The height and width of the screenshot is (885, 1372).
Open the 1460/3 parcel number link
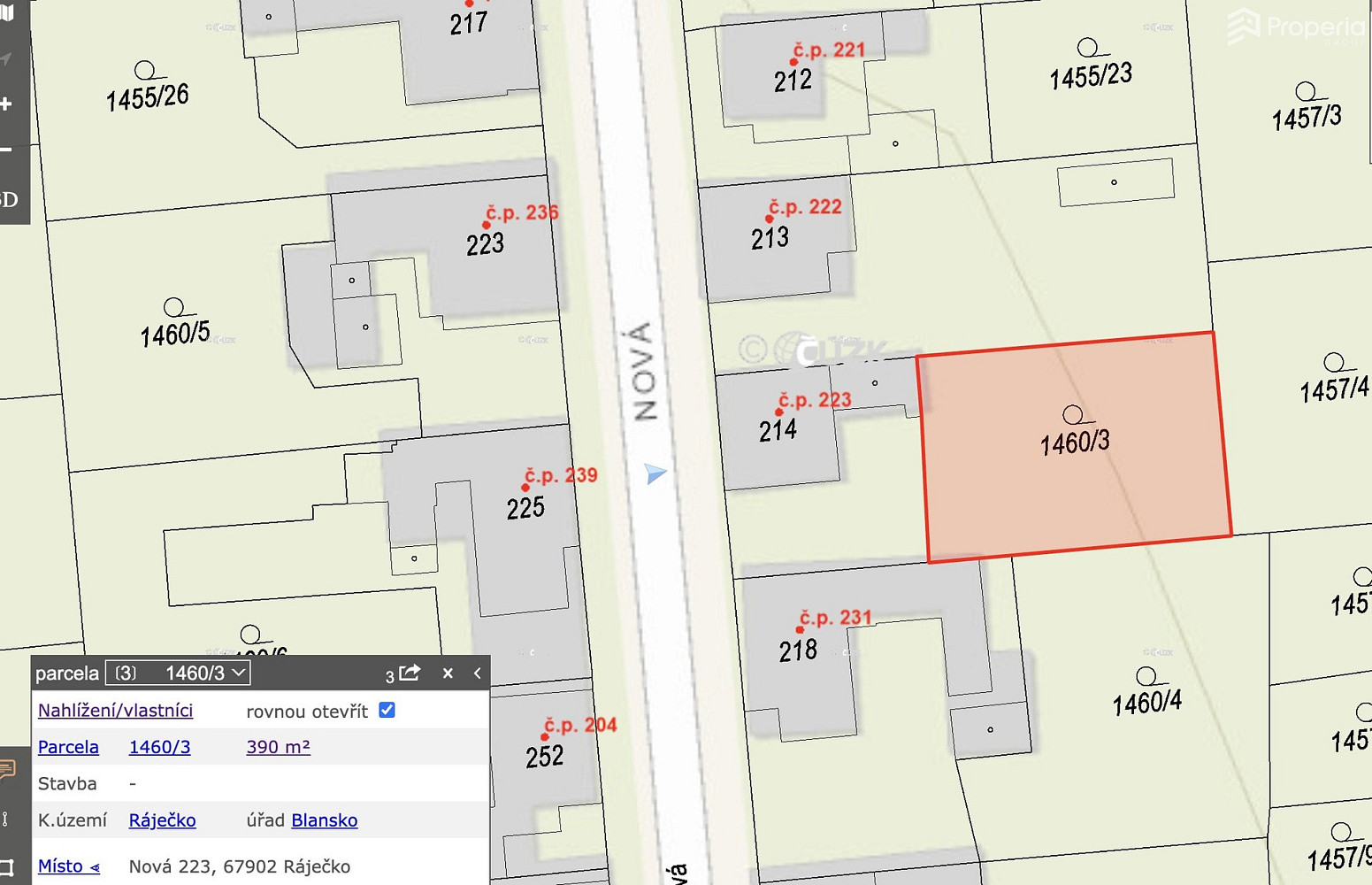pos(159,747)
